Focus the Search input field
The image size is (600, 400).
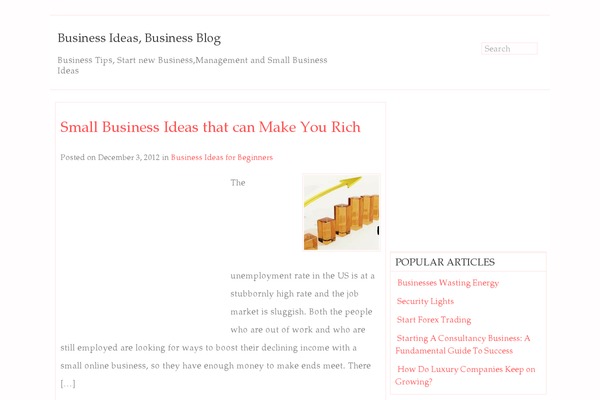(509, 49)
